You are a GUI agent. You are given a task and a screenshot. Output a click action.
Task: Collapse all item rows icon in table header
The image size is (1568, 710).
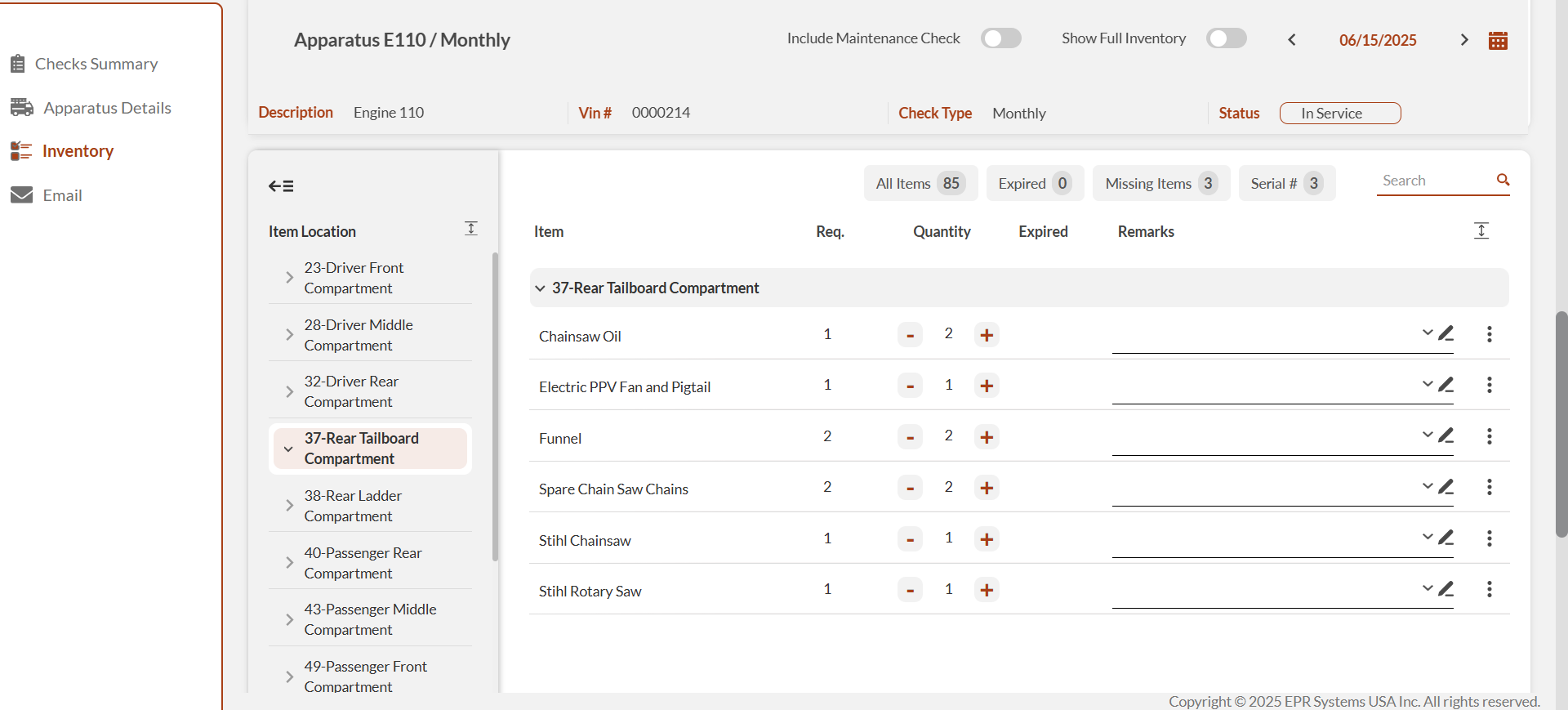tap(1481, 231)
